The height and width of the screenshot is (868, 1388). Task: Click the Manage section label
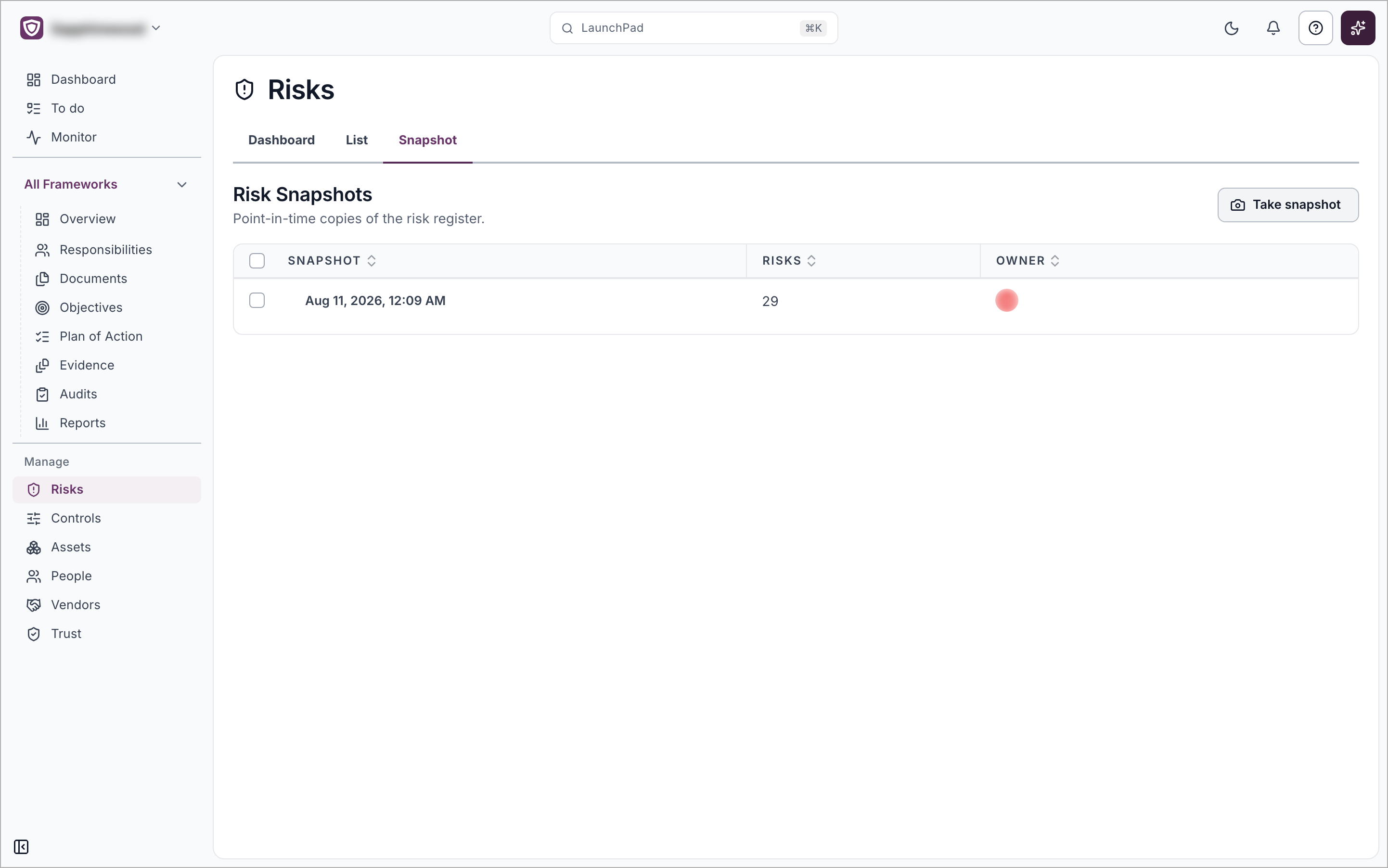coord(47,461)
